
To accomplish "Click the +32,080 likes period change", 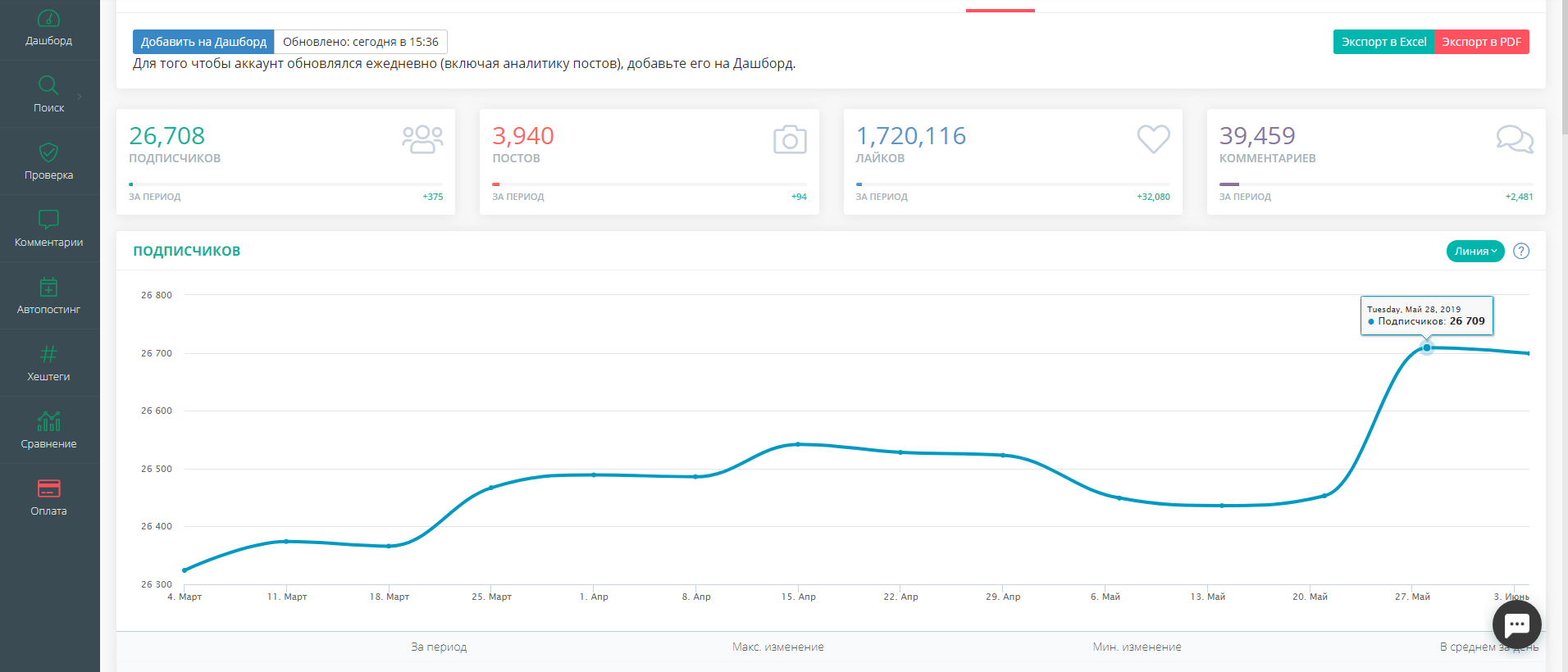I will (1153, 197).
